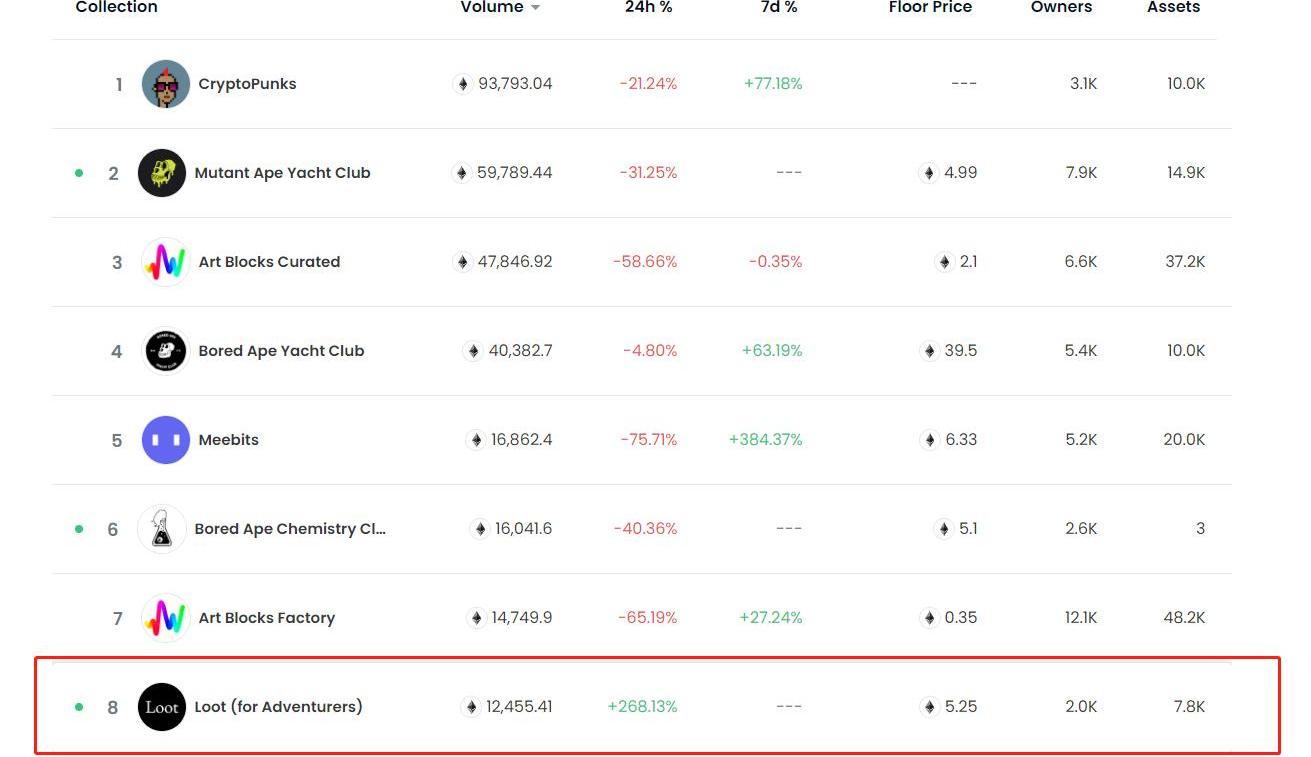The height and width of the screenshot is (757, 1311).
Task: Click the ETH icon beside floor price 0.35
Action: pyautogui.click(x=929, y=618)
